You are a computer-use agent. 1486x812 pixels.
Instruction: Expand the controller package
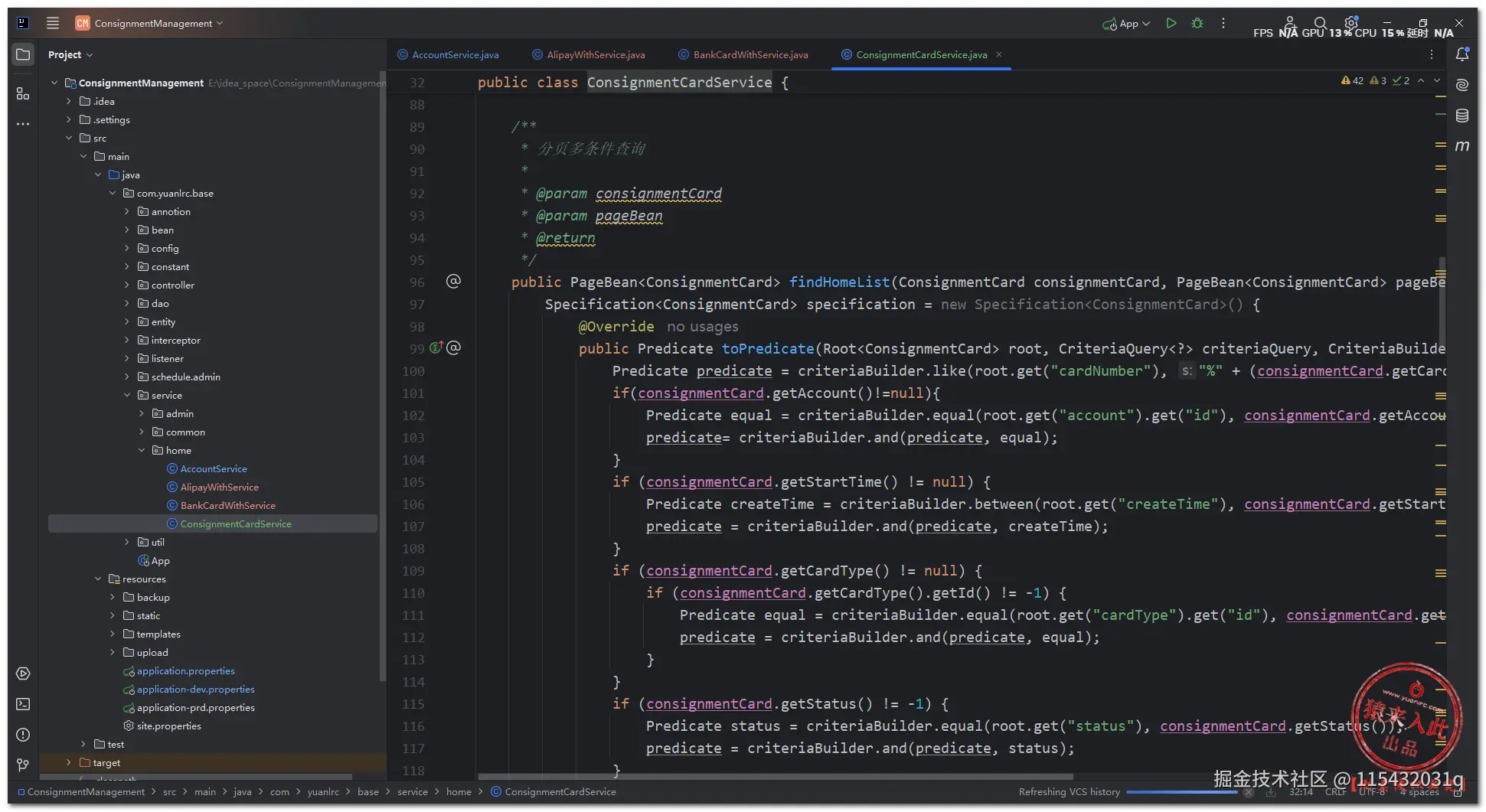point(127,285)
